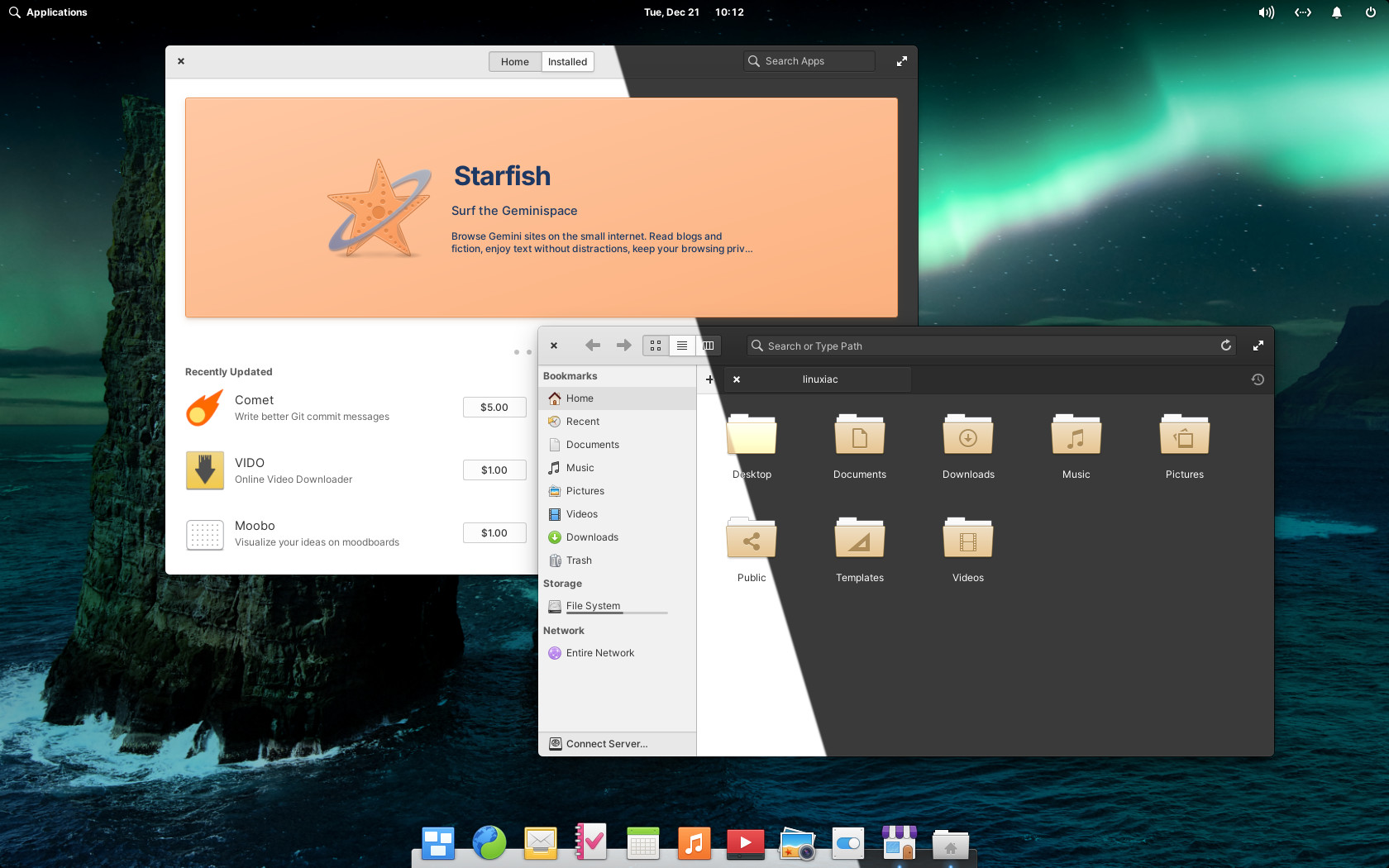Screen dimensions: 1389x868
Task: Open closed tabs history in Files
Action: (x=1258, y=379)
